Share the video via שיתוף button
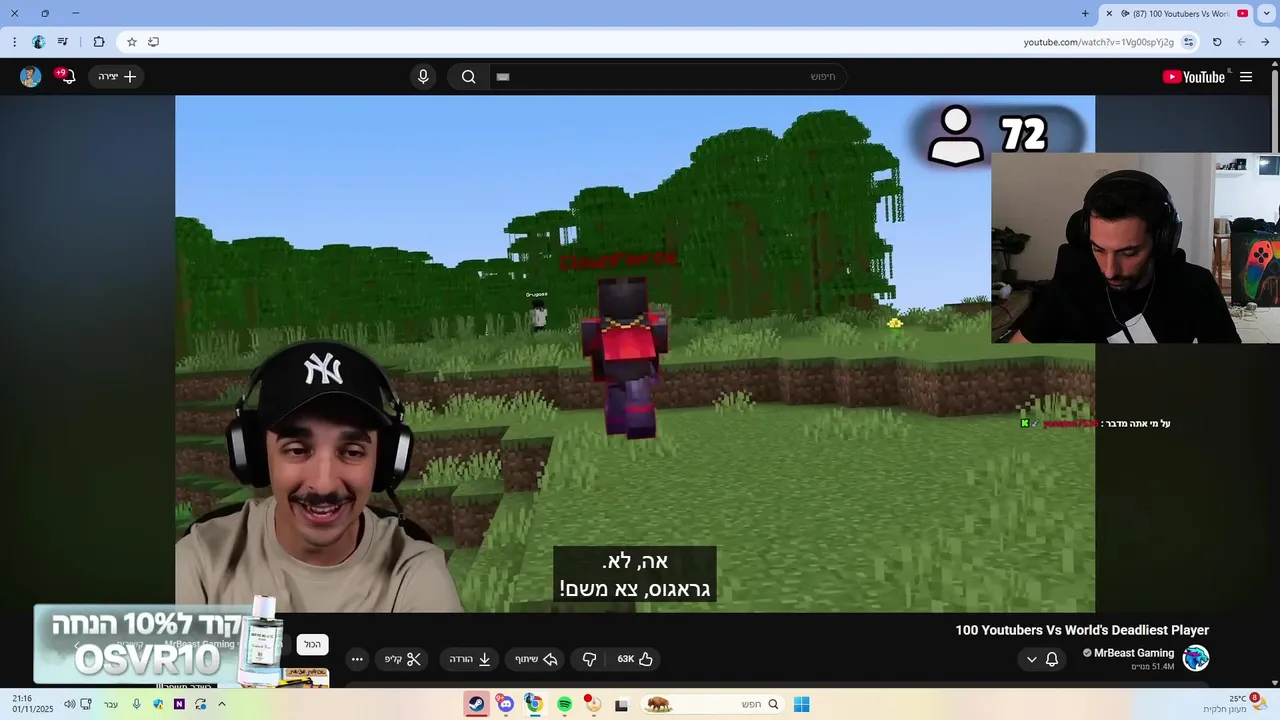Screen dimensions: 1280x720 click(536, 659)
